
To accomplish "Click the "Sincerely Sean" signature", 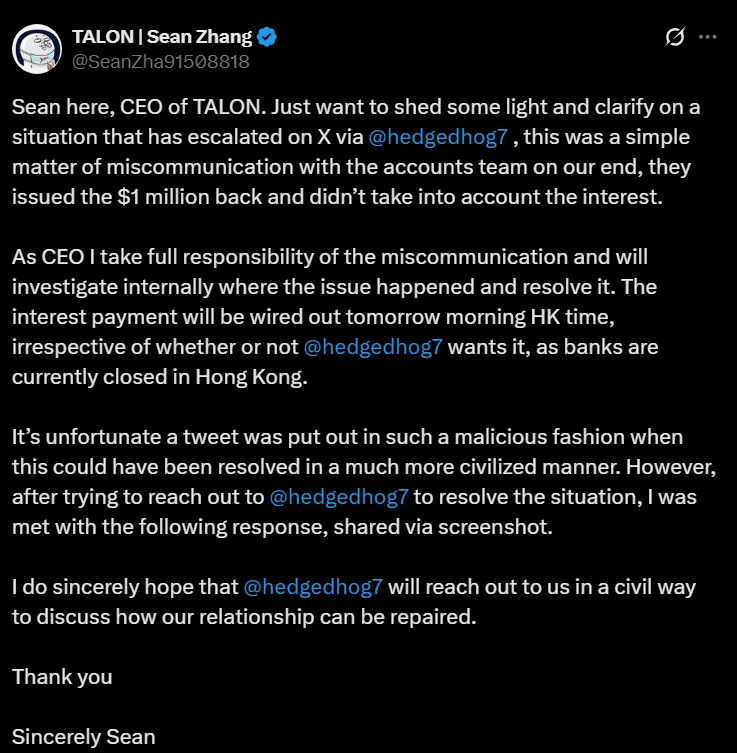I will click(x=84, y=737).
